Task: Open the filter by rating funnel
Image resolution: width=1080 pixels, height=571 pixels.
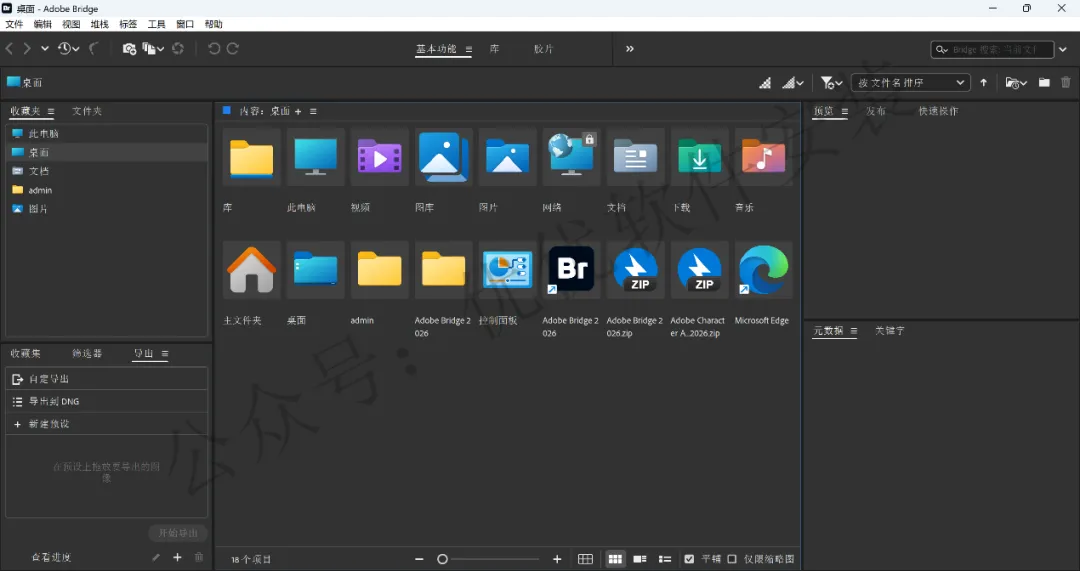Action: (x=831, y=83)
